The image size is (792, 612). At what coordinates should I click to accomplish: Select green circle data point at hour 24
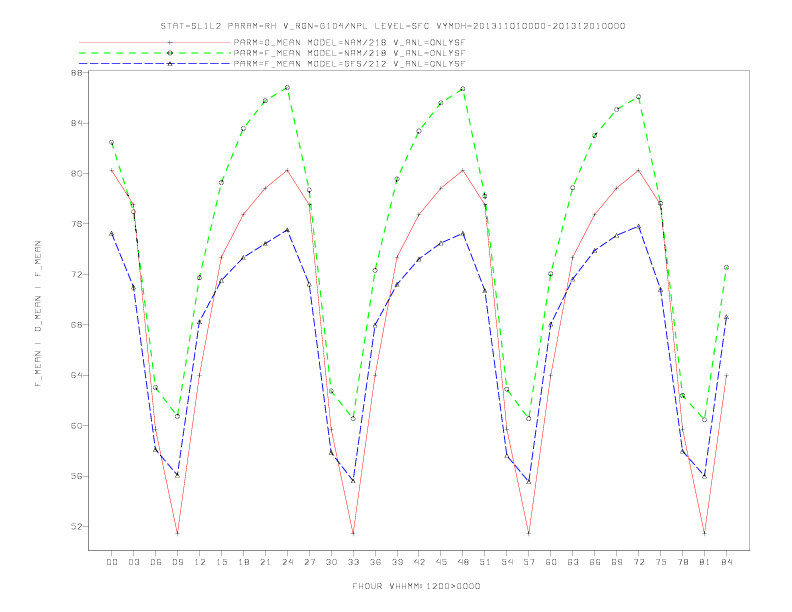[x=287, y=87]
